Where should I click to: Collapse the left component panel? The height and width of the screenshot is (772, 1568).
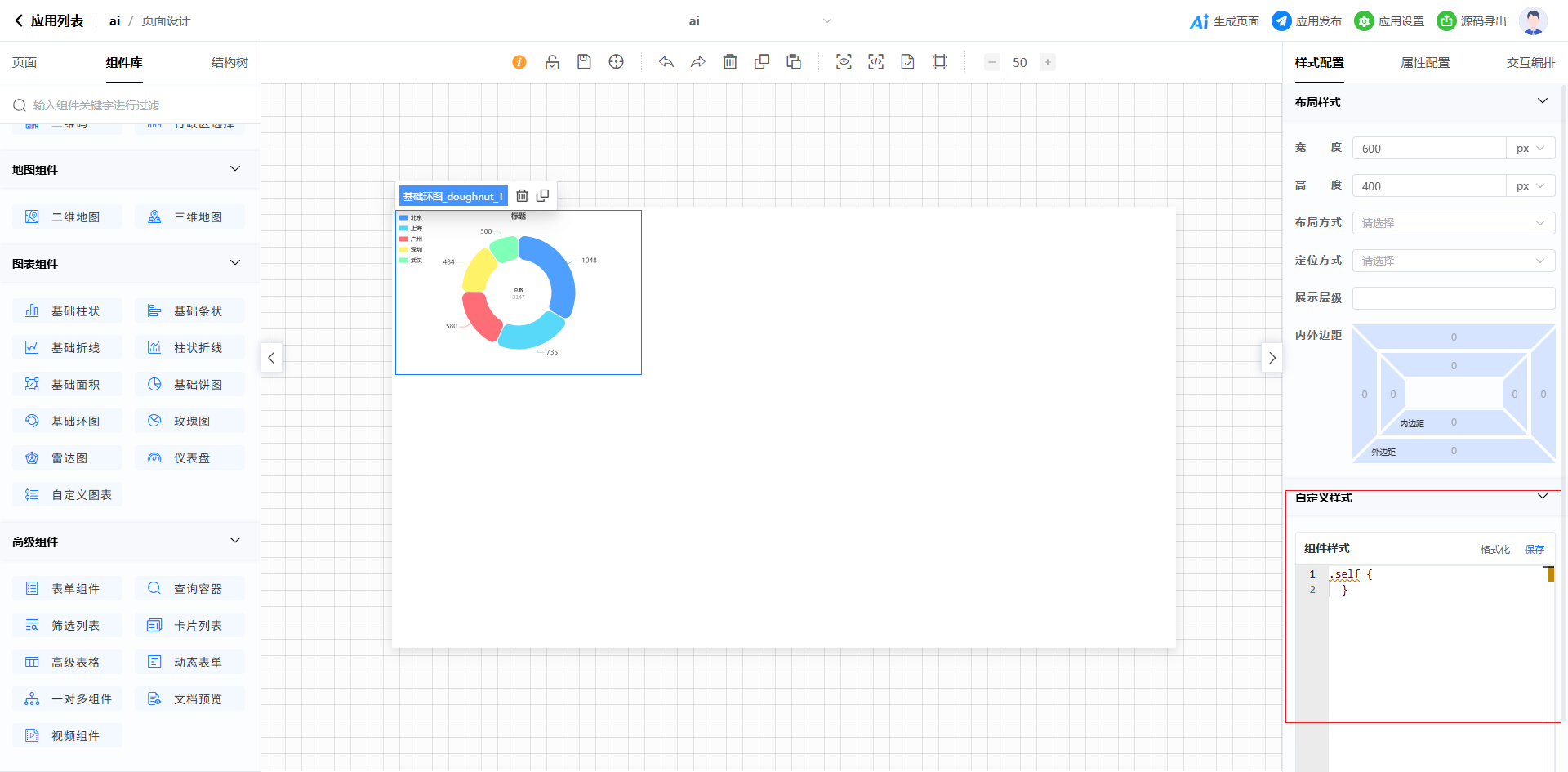[x=271, y=358]
